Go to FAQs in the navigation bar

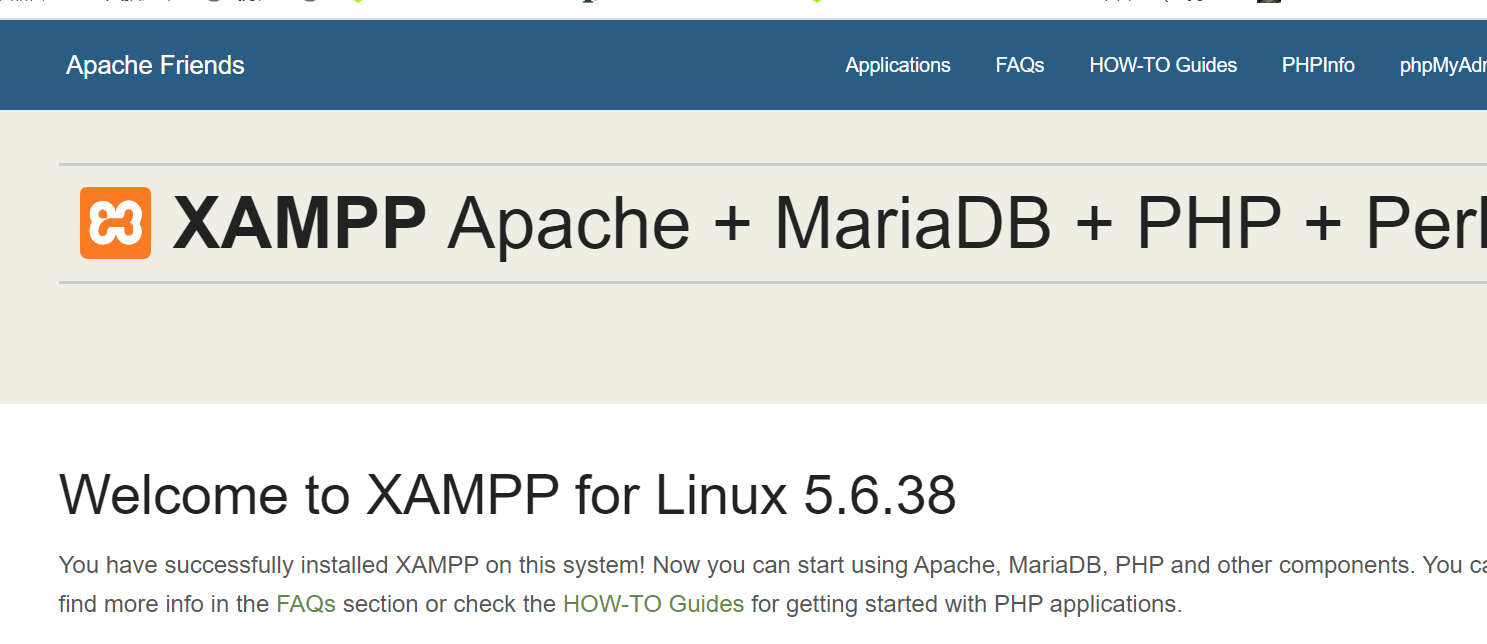[1020, 65]
